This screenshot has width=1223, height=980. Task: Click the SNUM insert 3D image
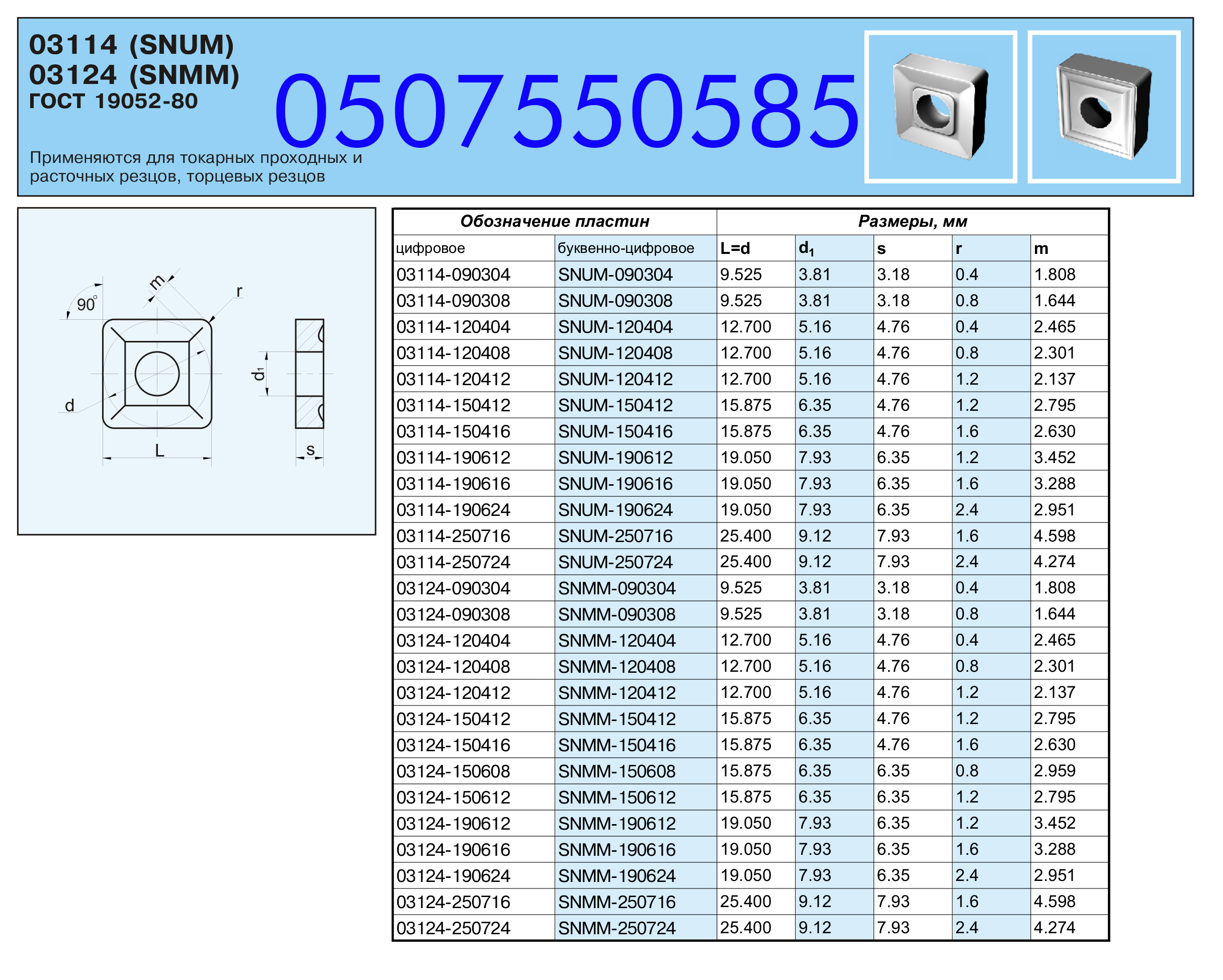[940, 107]
